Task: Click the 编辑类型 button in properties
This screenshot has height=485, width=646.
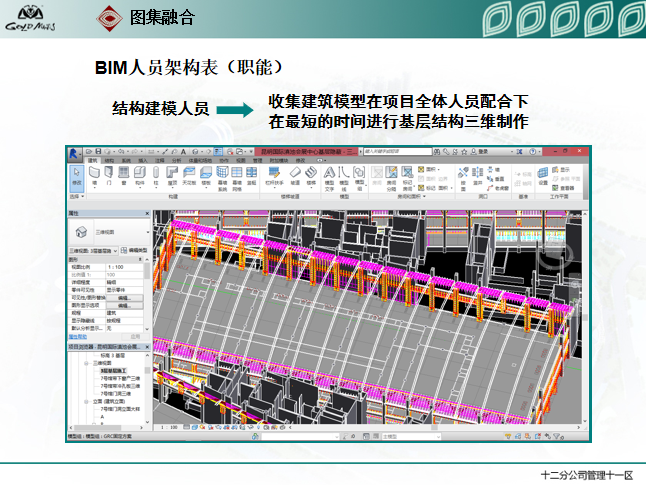Action: pos(138,250)
